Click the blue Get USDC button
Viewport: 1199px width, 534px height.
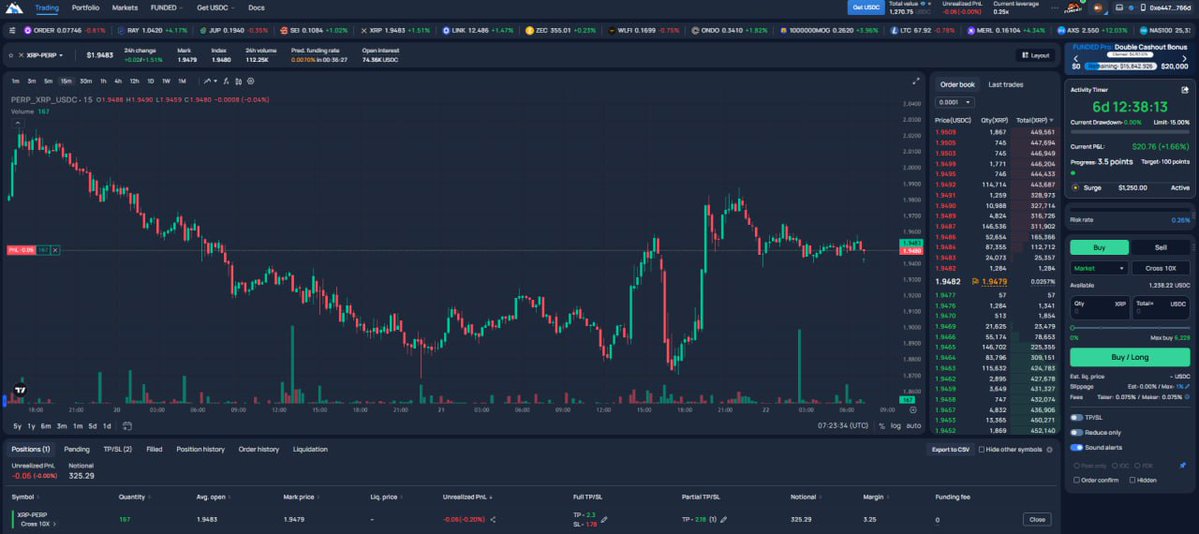click(866, 8)
